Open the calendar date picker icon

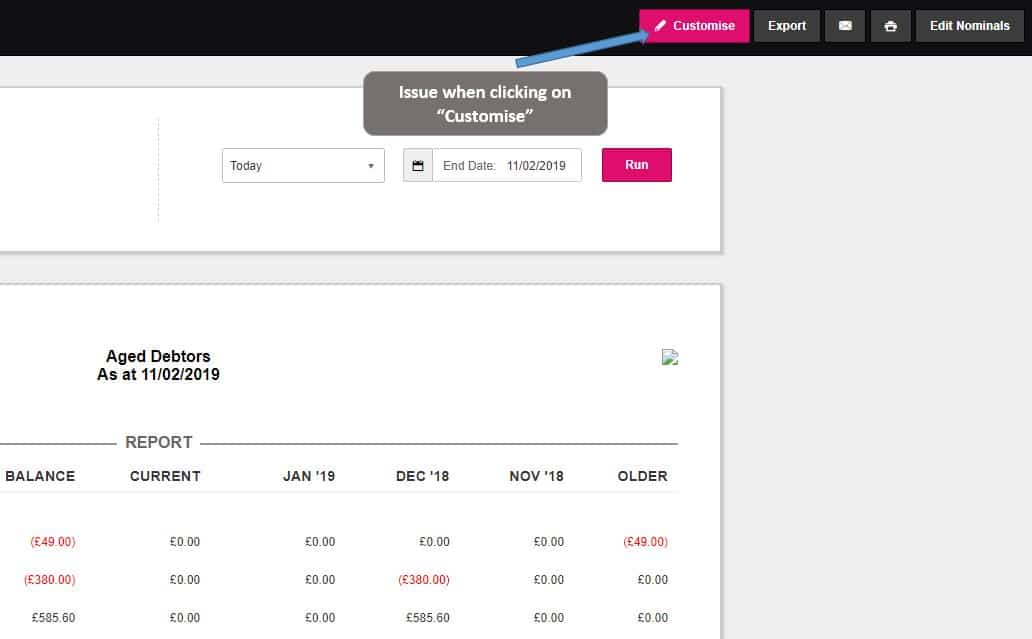point(418,166)
